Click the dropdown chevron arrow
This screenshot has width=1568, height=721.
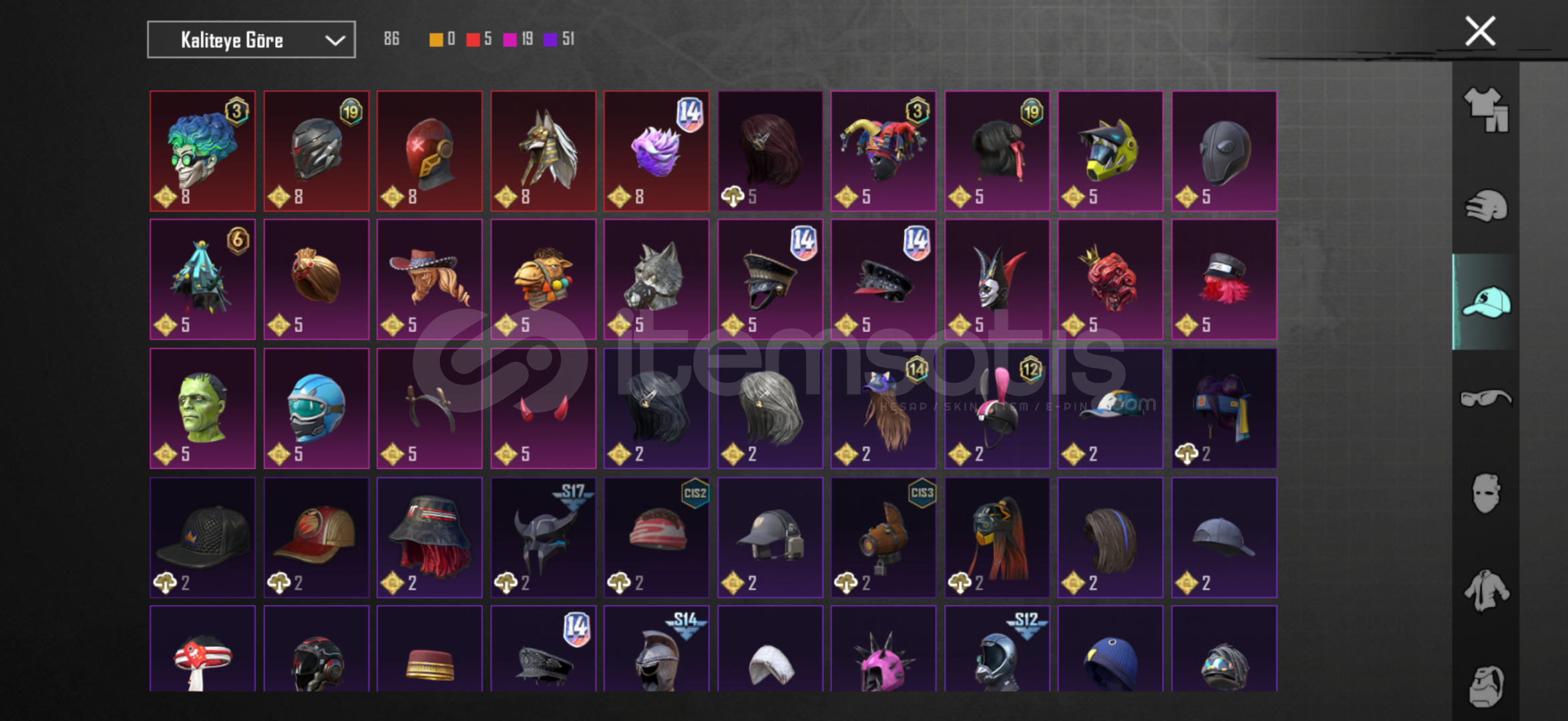335,40
